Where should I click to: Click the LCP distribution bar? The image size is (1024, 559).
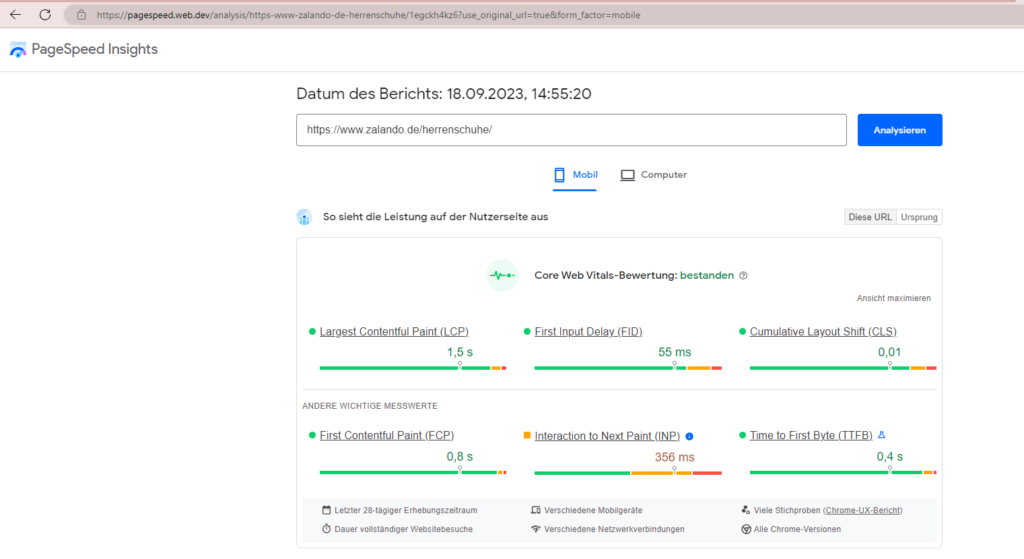(x=413, y=368)
